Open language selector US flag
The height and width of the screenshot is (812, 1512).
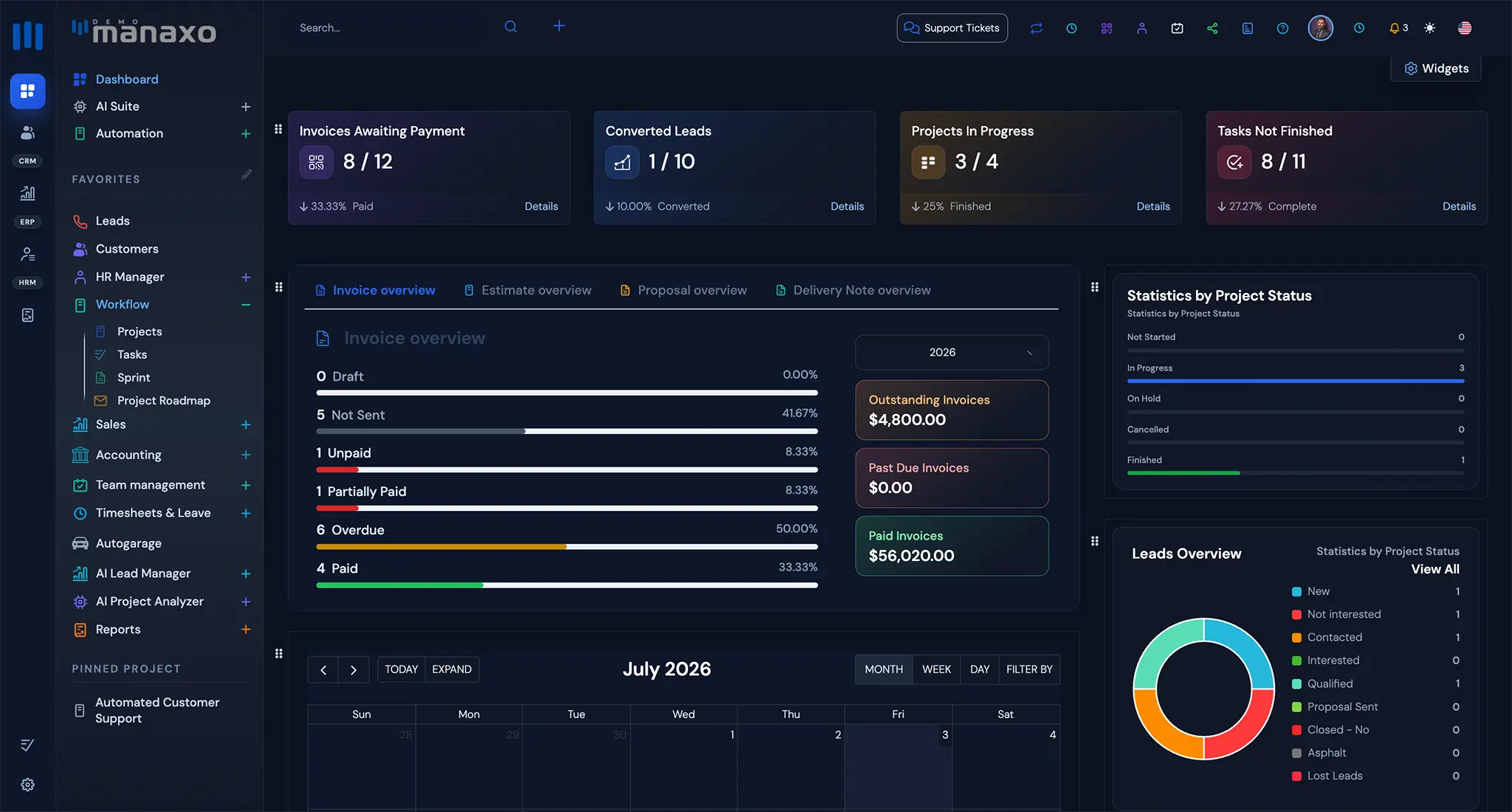click(1465, 28)
